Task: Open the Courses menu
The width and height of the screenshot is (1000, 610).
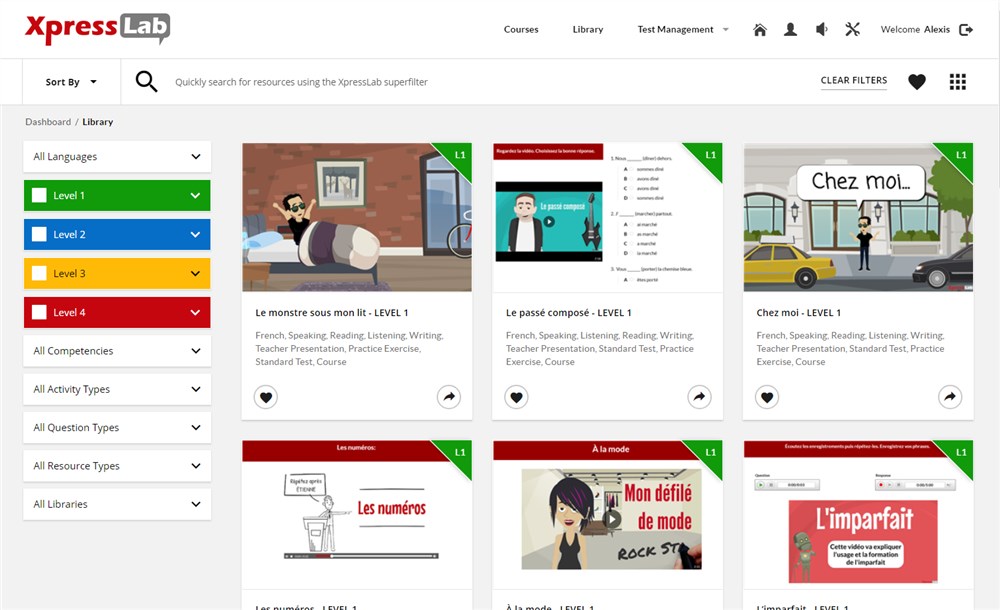Action: pos(521,29)
